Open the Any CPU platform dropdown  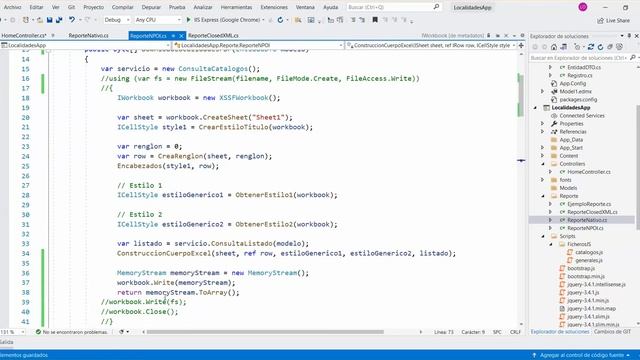click(158, 20)
